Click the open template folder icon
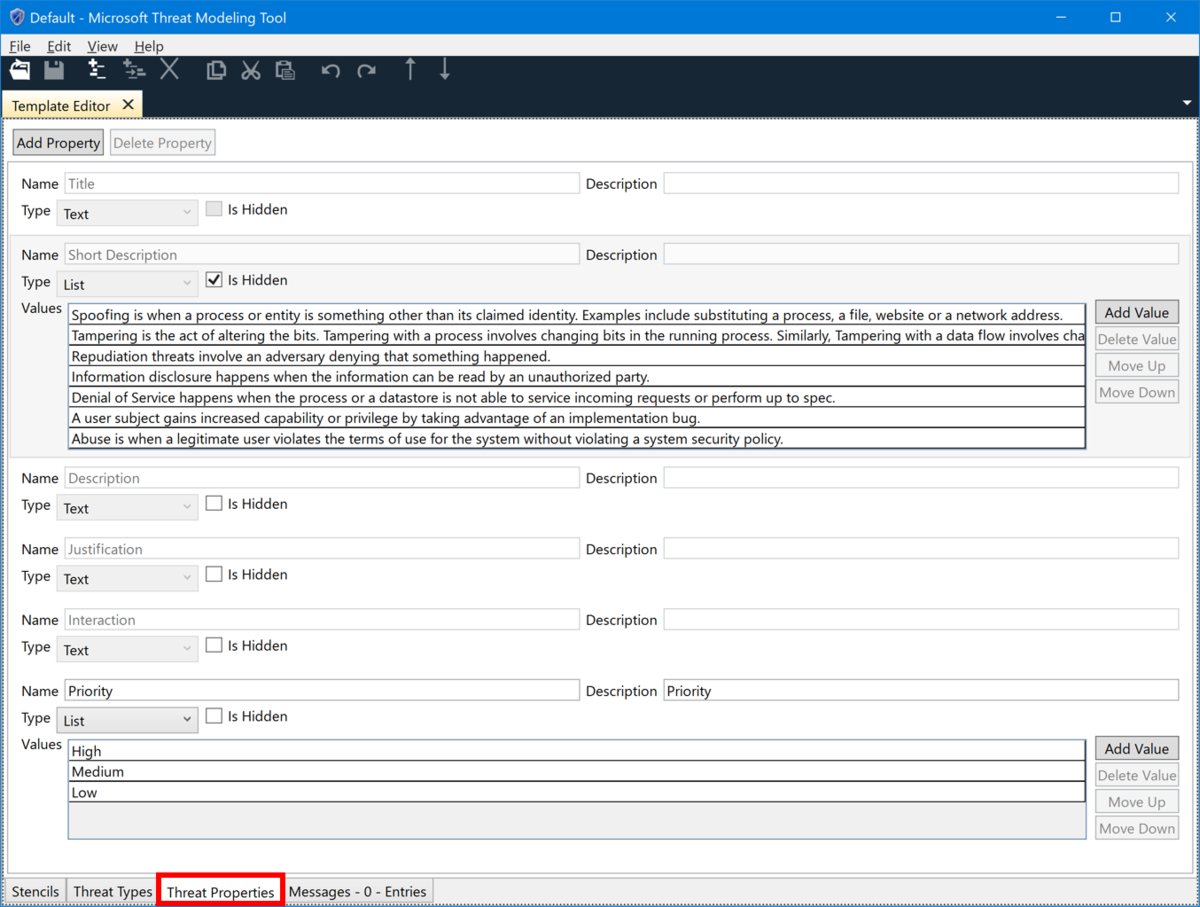The width and height of the screenshot is (1200, 907). 20,70
